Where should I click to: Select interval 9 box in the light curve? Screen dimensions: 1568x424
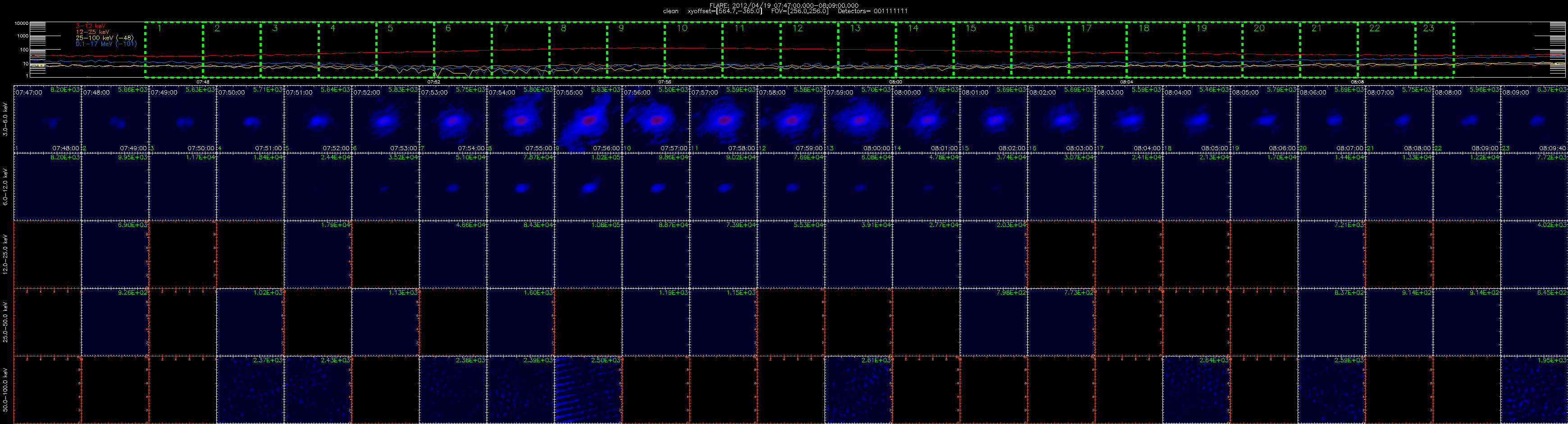tap(635, 50)
